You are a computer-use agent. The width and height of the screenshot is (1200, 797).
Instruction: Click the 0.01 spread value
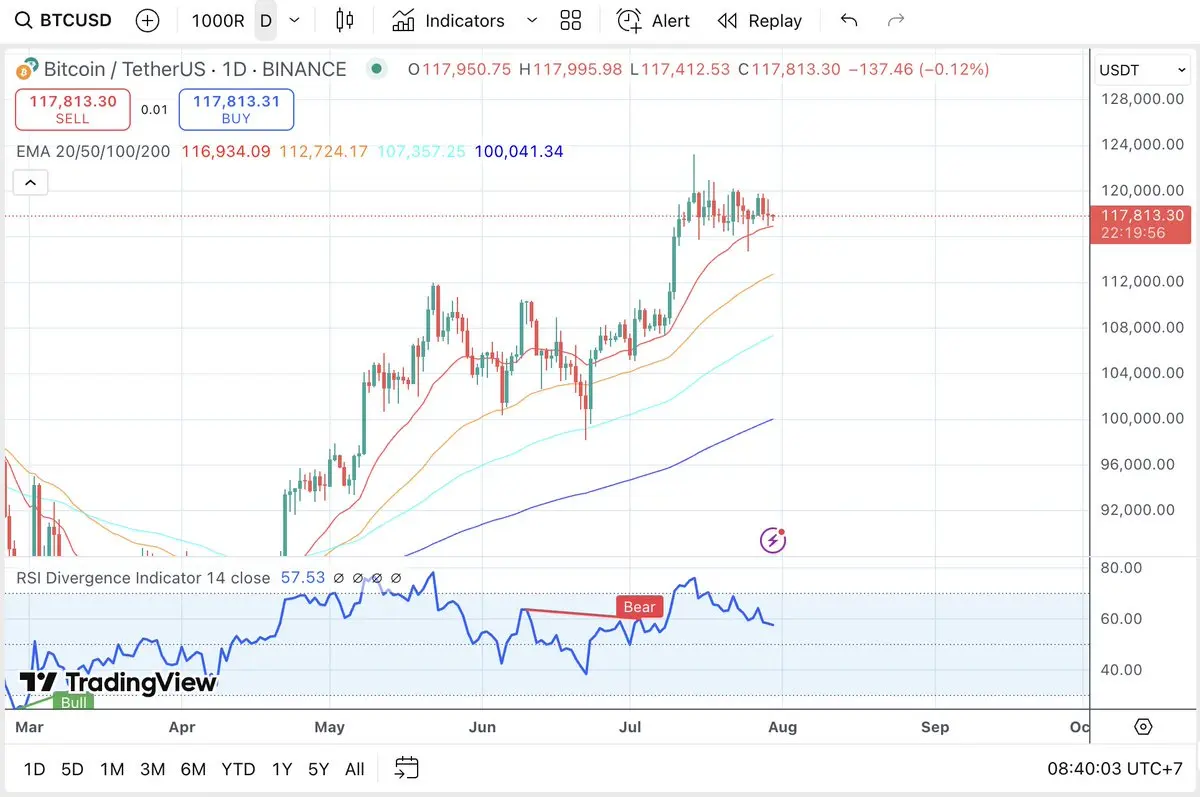pyautogui.click(x=154, y=110)
